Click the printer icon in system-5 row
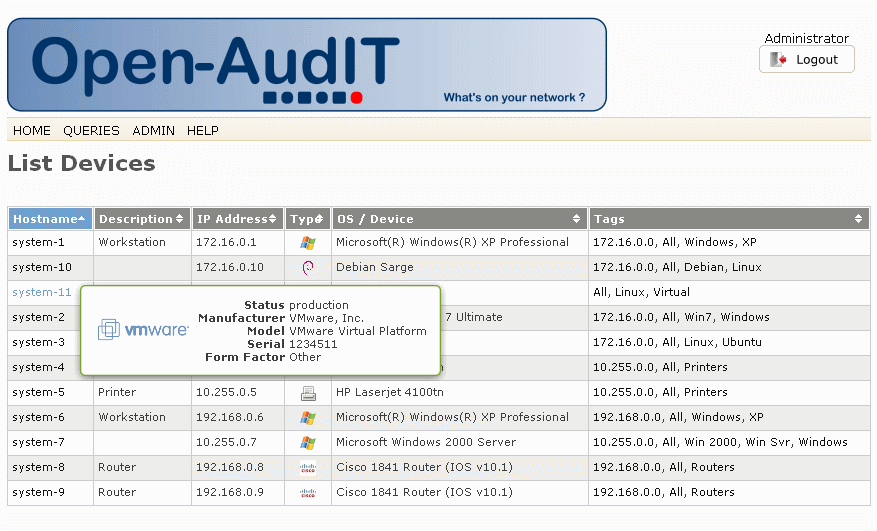 [x=308, y=393]
